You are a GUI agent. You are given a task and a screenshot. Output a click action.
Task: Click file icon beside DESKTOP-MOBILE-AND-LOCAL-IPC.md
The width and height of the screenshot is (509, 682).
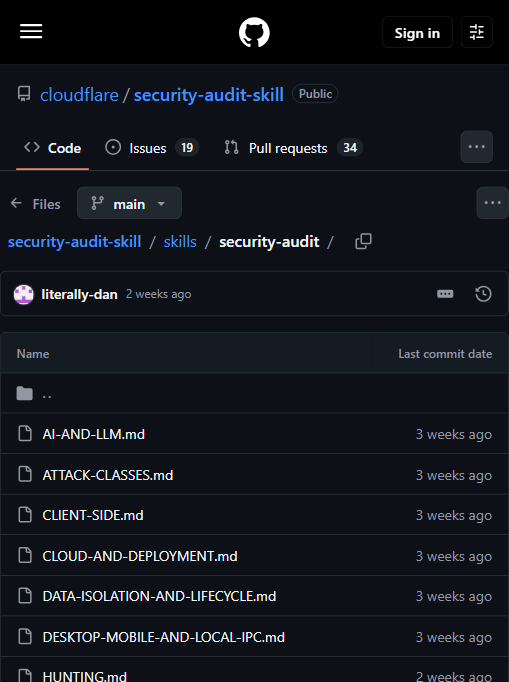click(x=25, y=636)
